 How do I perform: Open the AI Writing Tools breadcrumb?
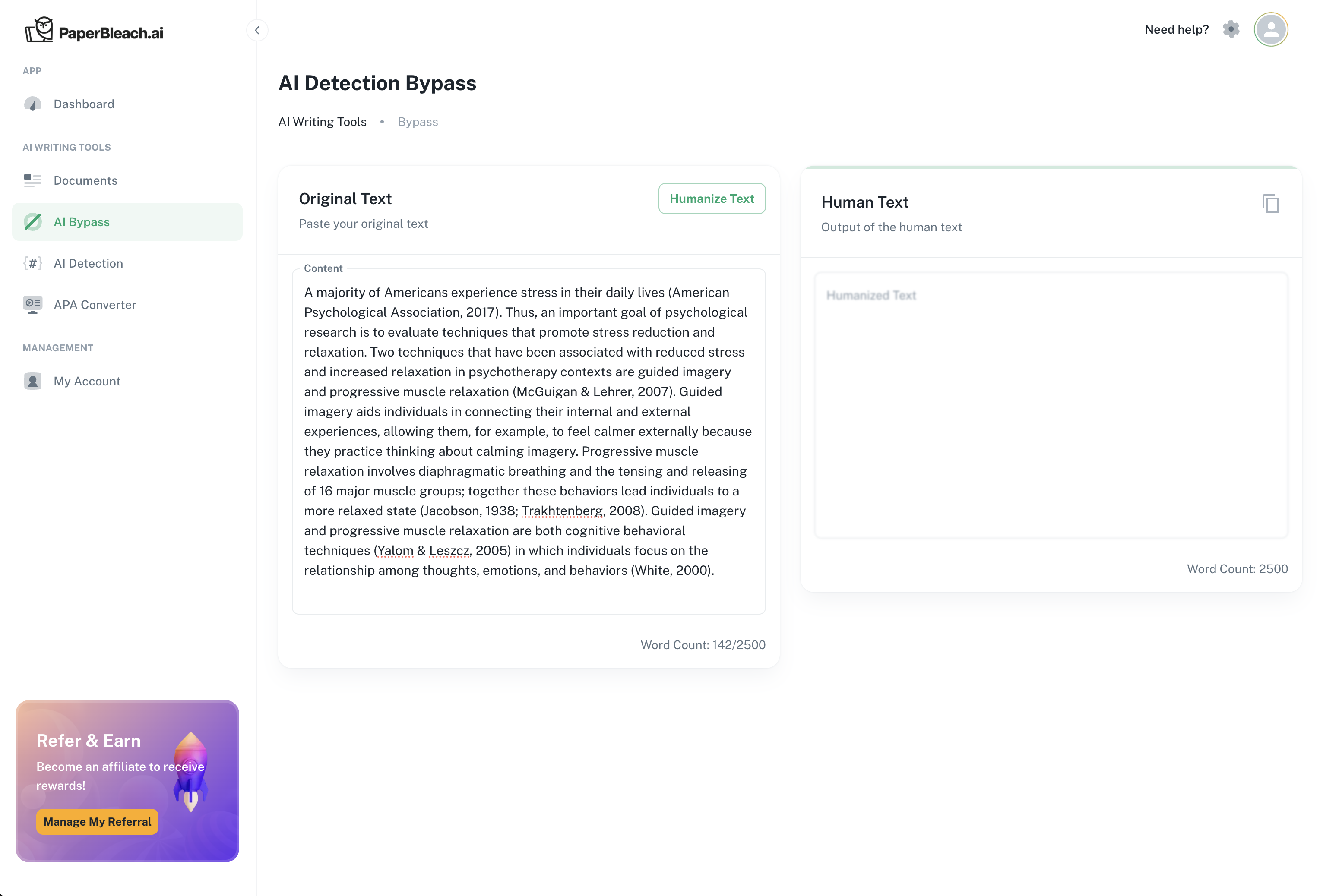tap(322, 122)
